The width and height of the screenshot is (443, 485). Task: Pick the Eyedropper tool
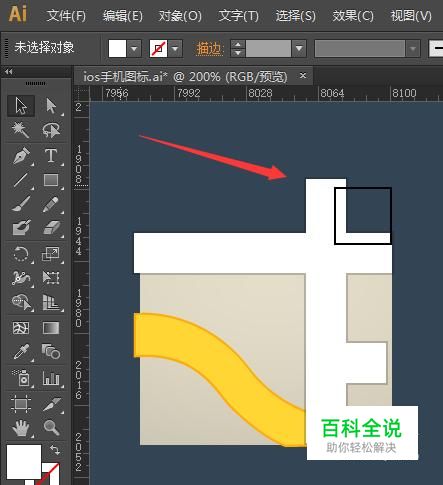(21, 352)
